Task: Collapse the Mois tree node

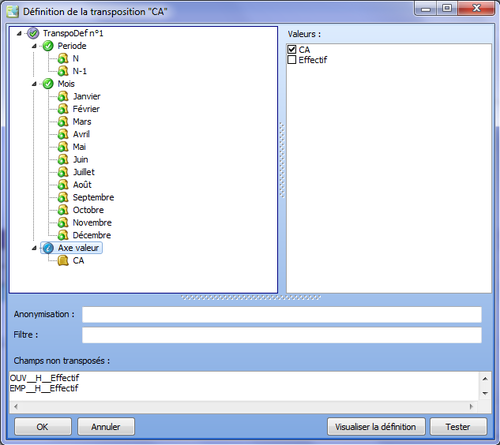Action: (34, 84)
